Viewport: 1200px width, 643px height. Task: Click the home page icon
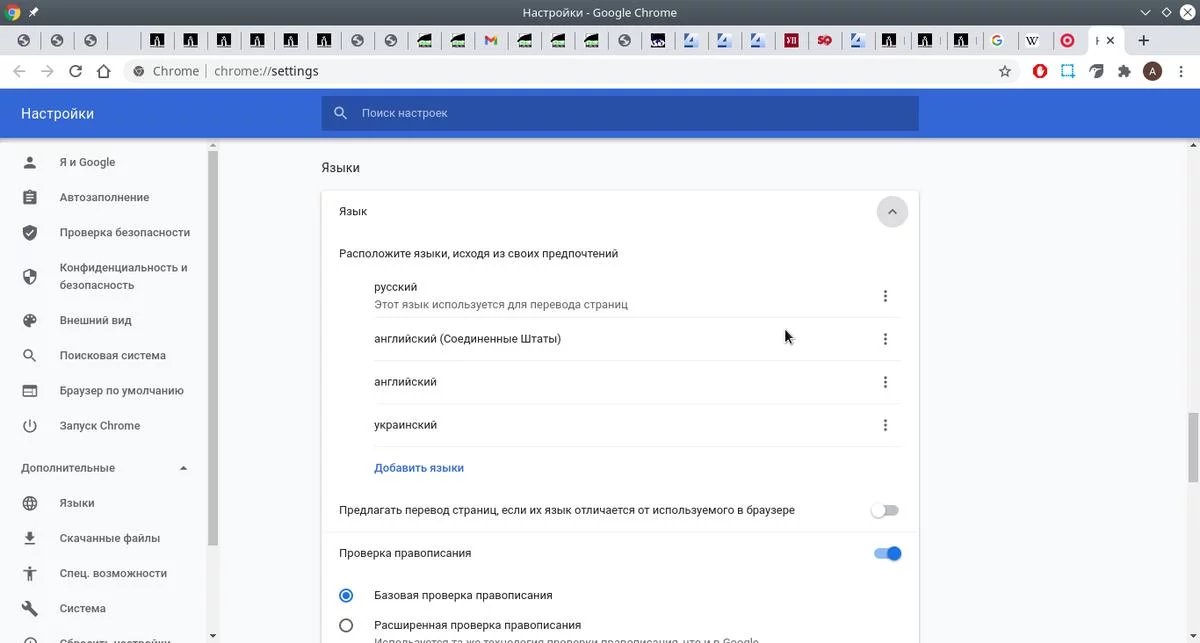click(x=104, y=71)
